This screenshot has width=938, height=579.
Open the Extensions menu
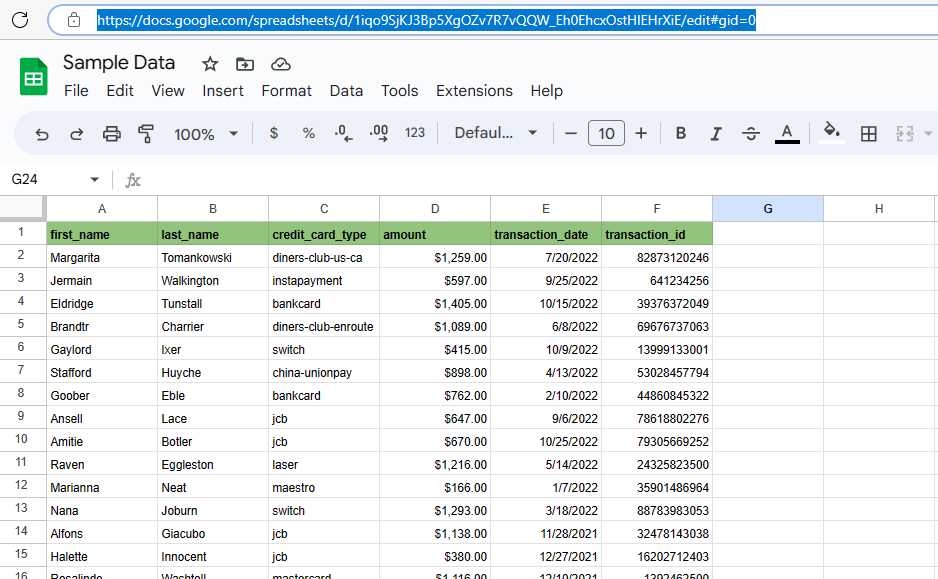pyautogui.click(x=474, y=91)
